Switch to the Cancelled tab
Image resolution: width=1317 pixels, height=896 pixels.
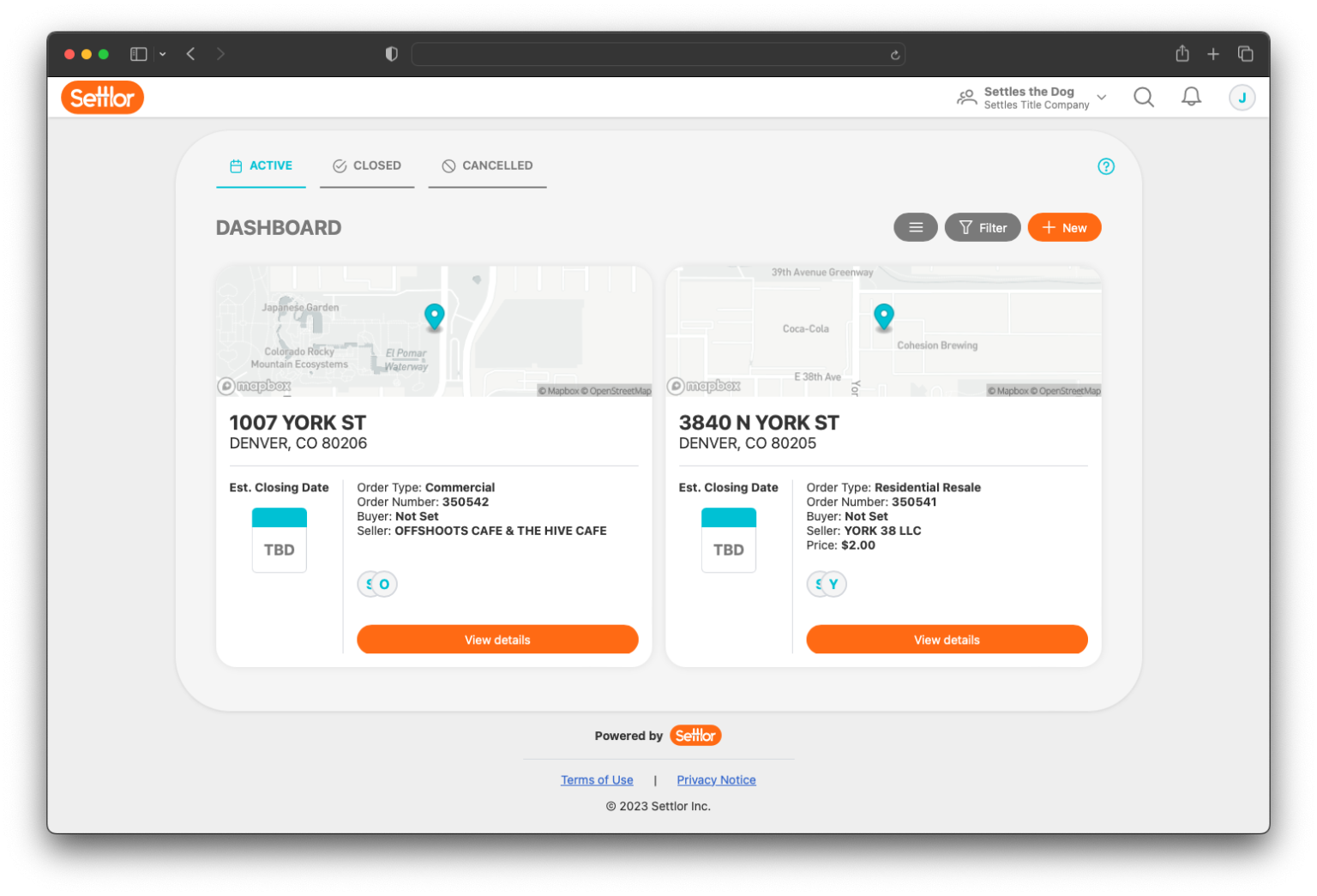click(487, 165)
